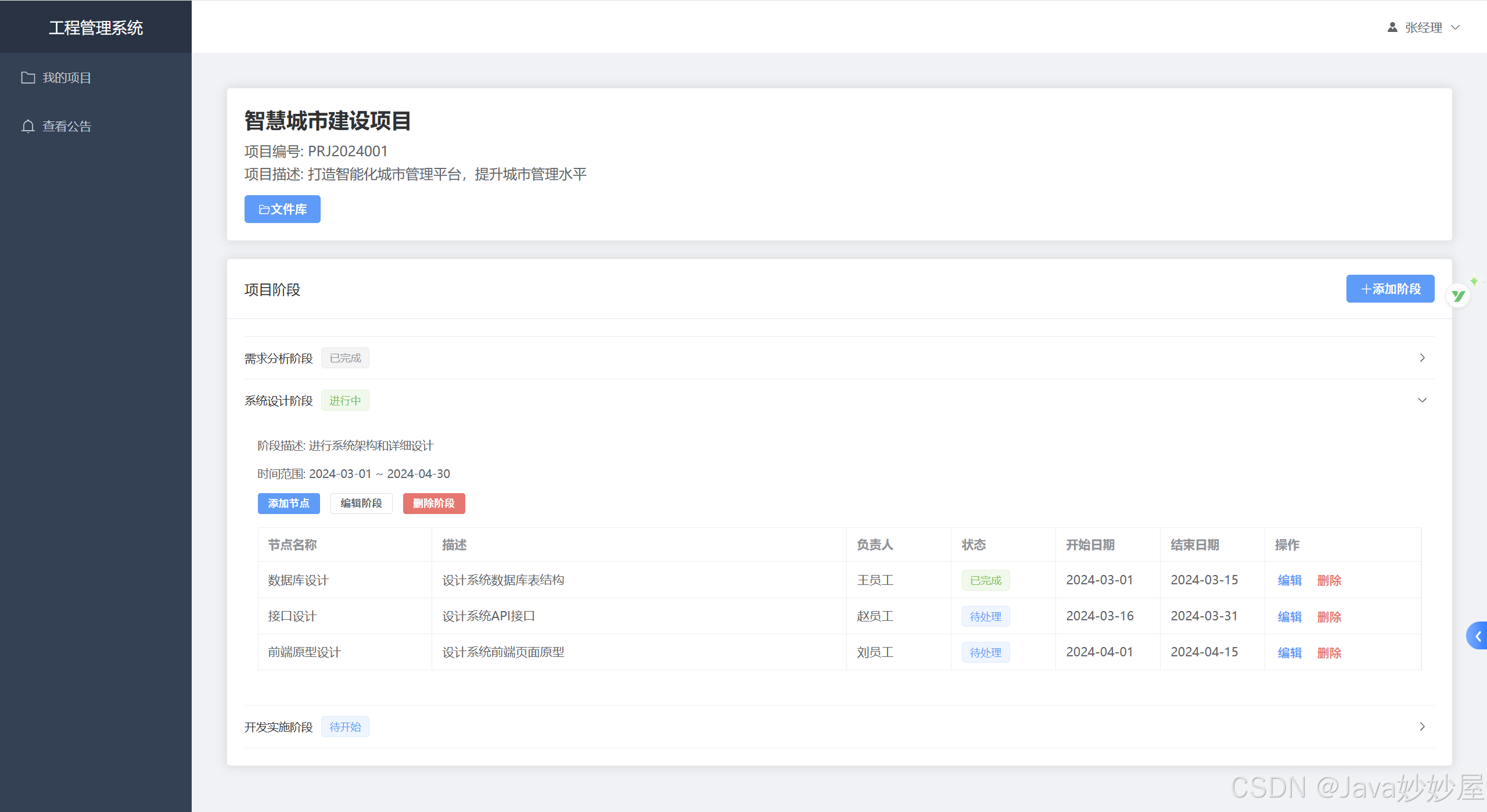Click the 编辑阶段 button
Viewport: 1487px width, 812px height.
click(x=361, y=504)
